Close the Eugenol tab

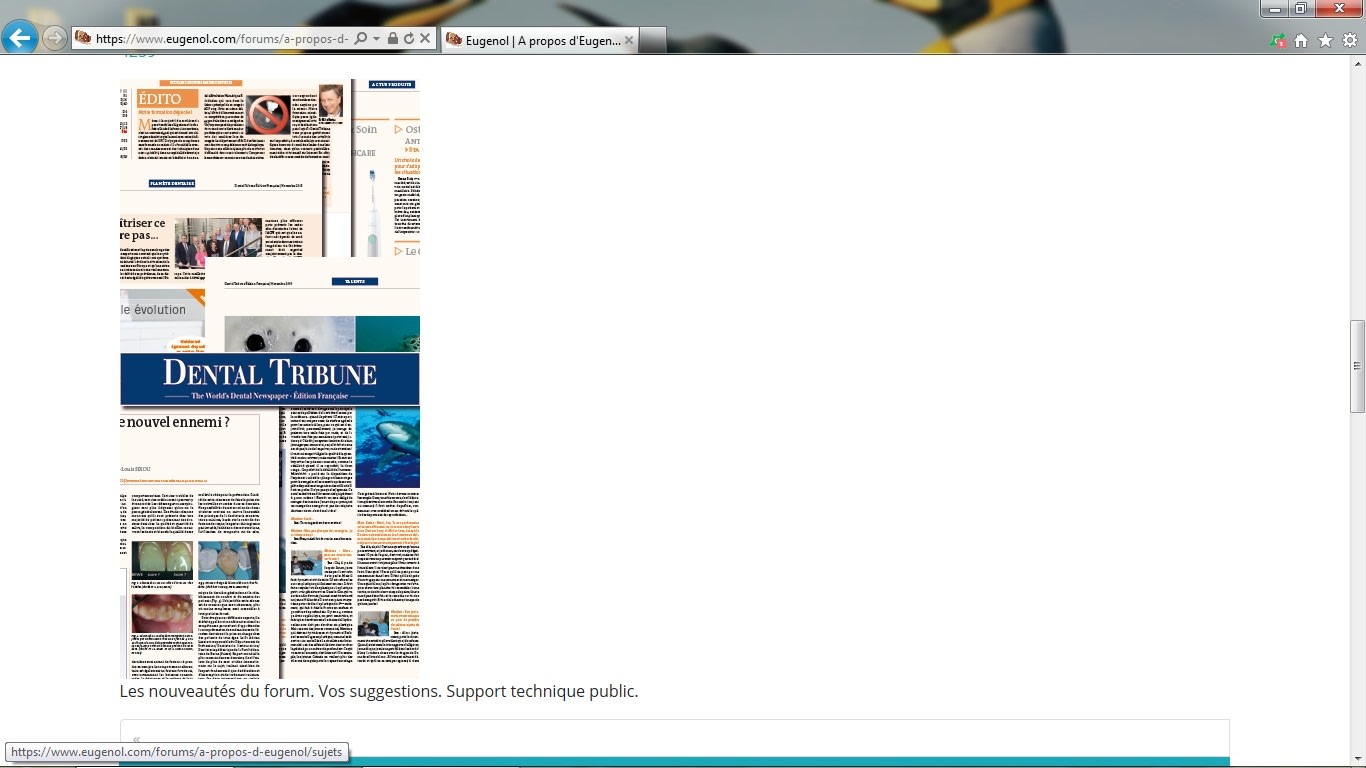[x=628, y=40]
